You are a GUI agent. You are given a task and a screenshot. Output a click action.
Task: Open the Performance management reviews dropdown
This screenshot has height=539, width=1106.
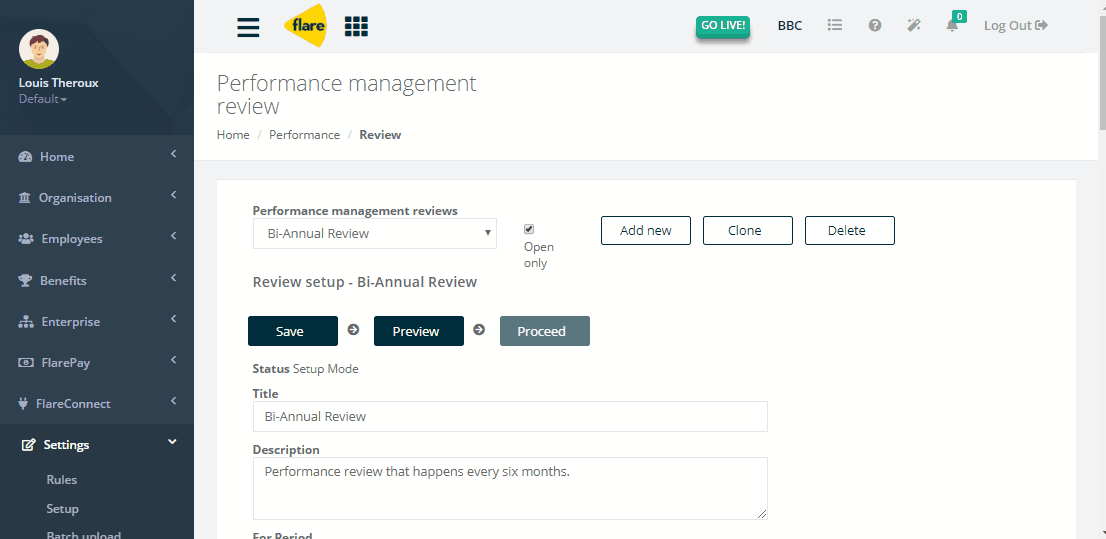(x=375, y=234)
